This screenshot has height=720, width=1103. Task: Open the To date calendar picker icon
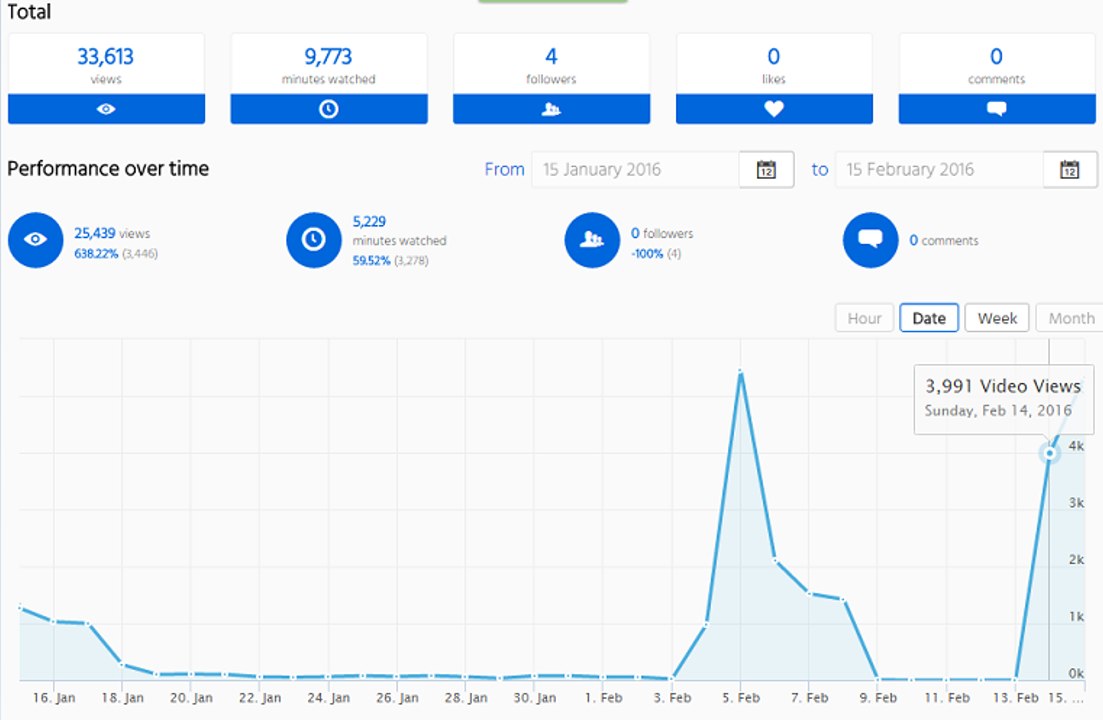pos(1069,169)
